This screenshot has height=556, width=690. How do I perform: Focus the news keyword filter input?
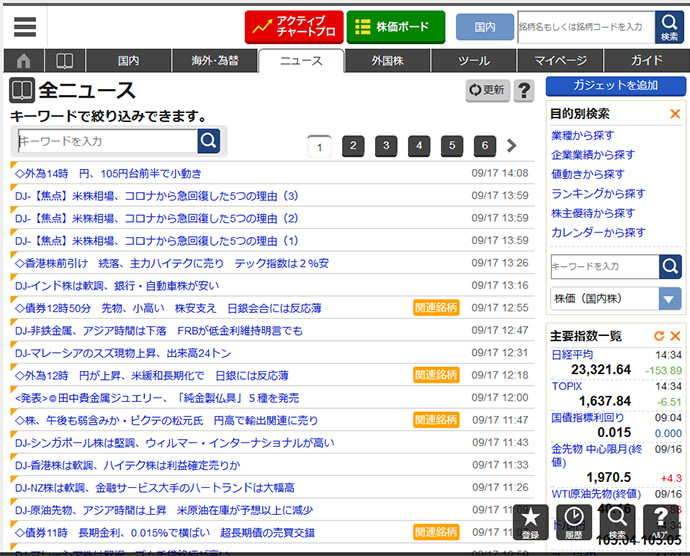tap(107, 141)
